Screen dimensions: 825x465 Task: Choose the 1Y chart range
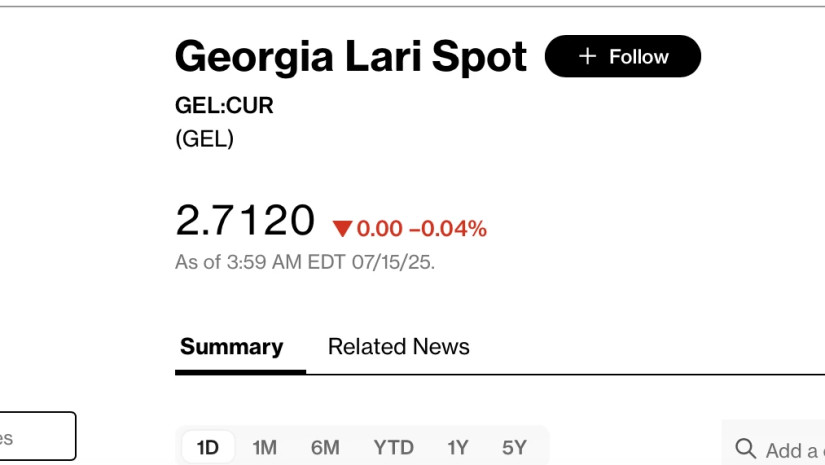(x=458, y=448)
